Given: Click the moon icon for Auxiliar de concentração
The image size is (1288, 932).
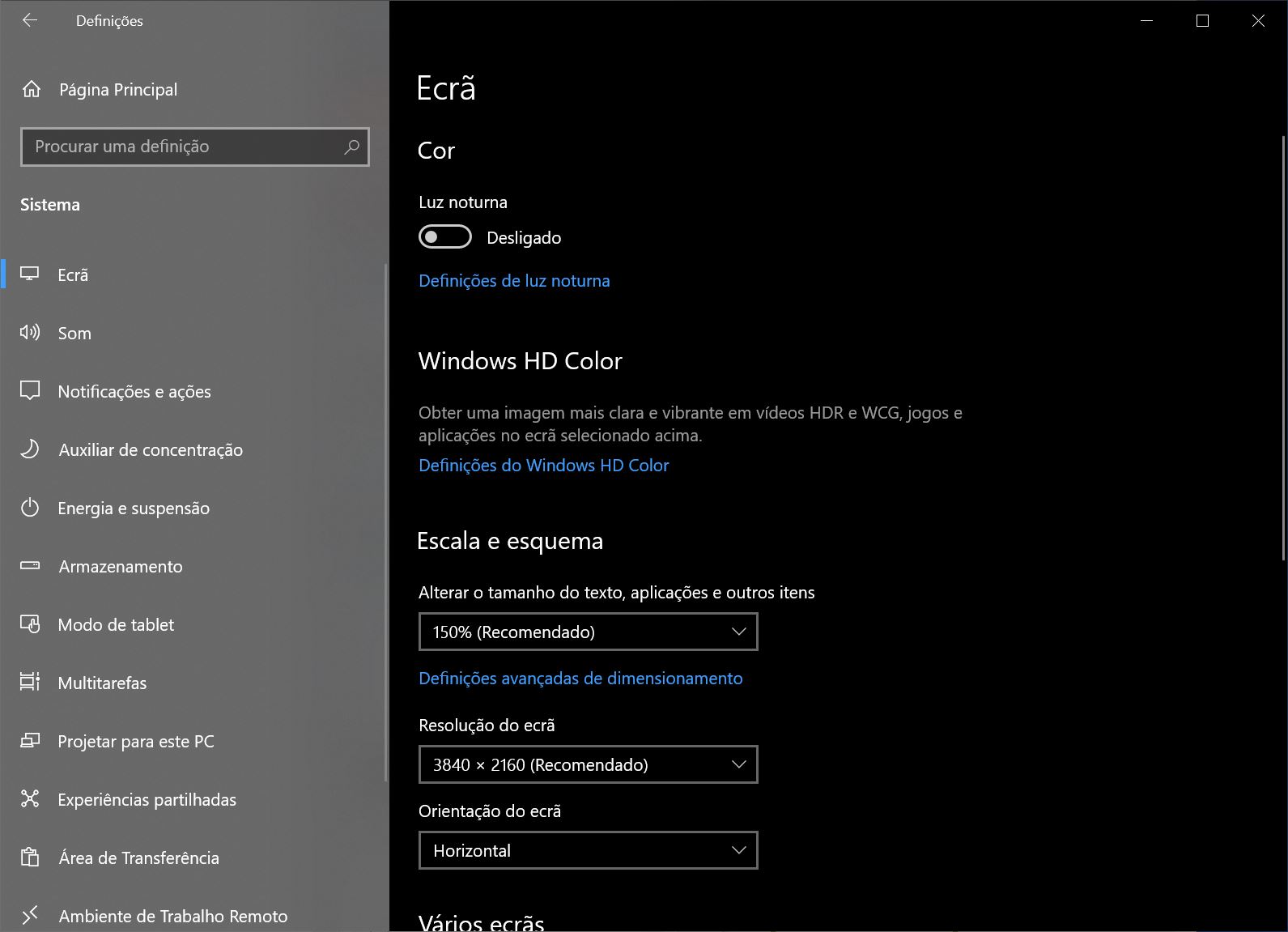Looking at the screenshot, I should tap(30, 449).
